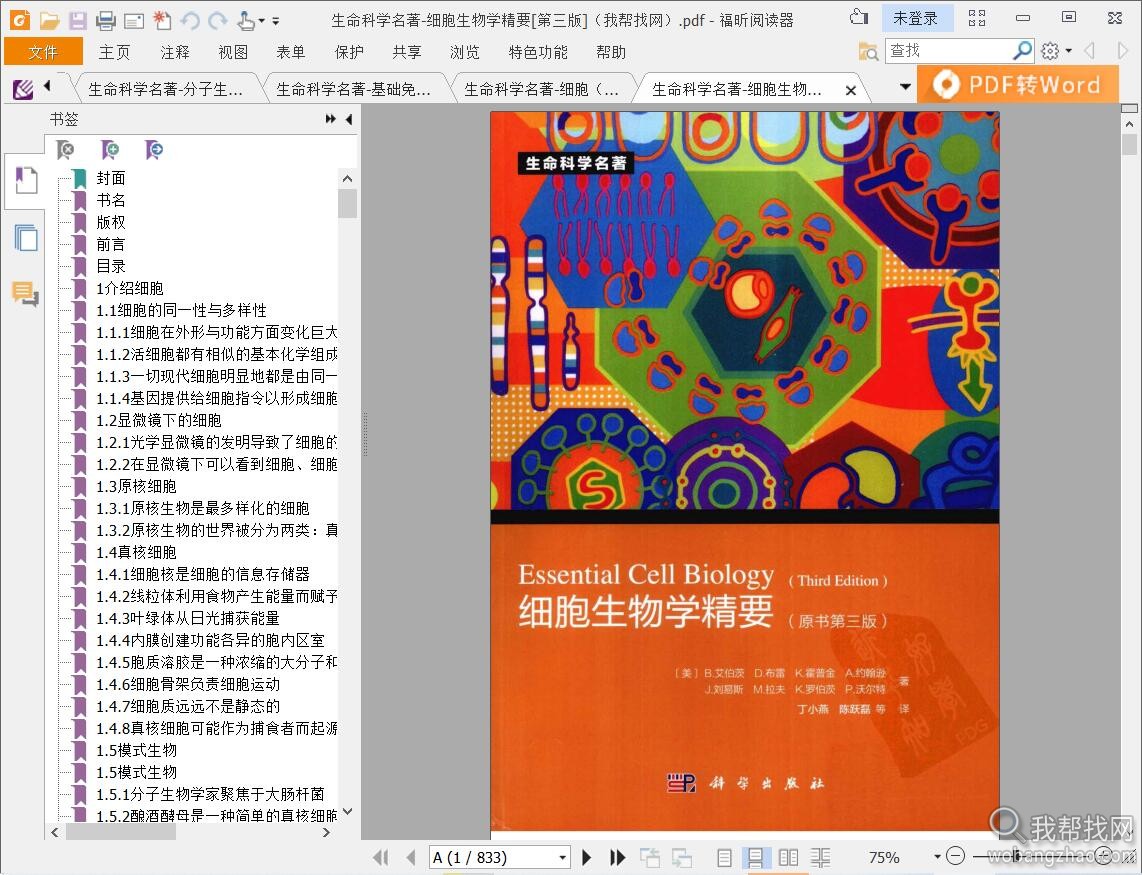Close the active 细胞生物 document tab
Screen dimensions: 1142x875
point(851,90)
